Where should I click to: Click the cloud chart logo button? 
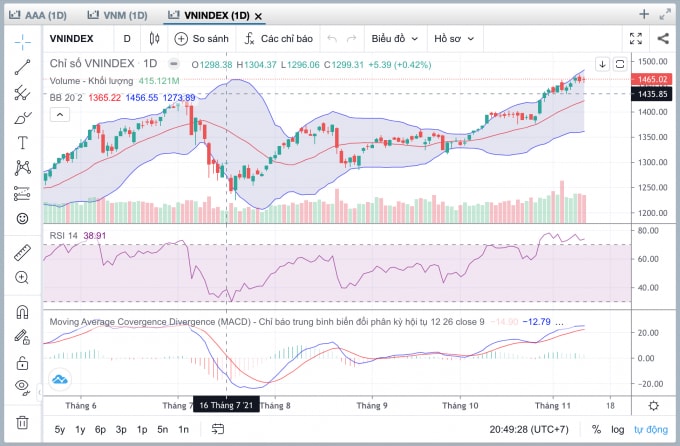tap(60, 380)
